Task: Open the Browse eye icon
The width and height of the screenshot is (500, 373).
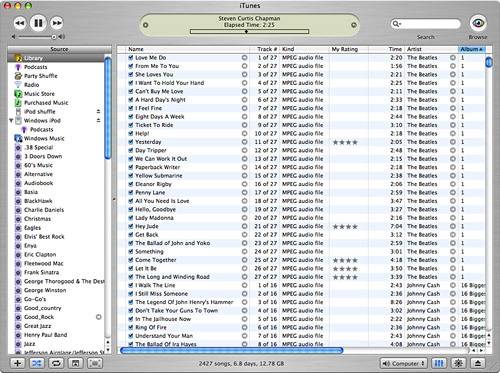Action: tap(478, 23)
